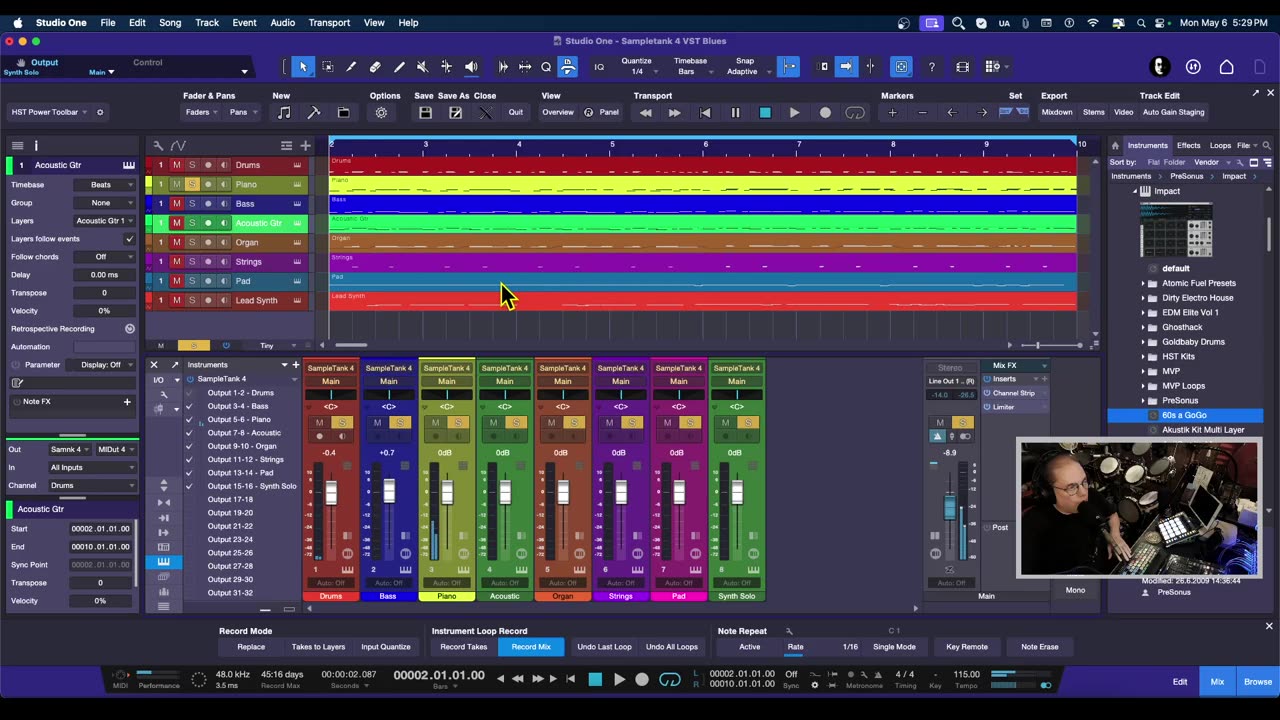The width and height of the screenshot is (1280, 720).
Task: Toggle Layers follow events checkbox
Action: coord(129,239)
